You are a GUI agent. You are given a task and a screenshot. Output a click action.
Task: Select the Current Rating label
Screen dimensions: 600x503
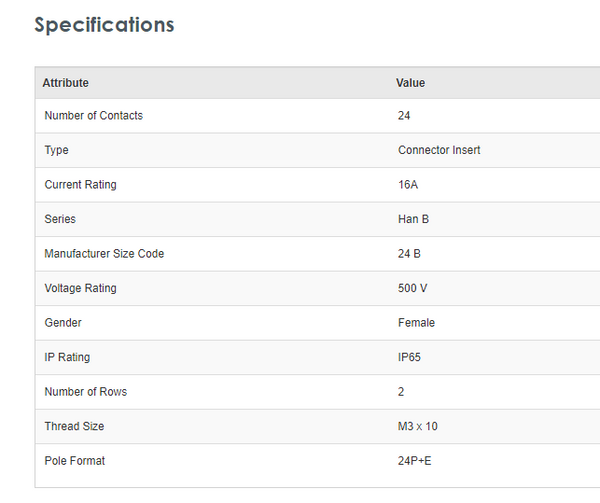(x=80, y=185)
